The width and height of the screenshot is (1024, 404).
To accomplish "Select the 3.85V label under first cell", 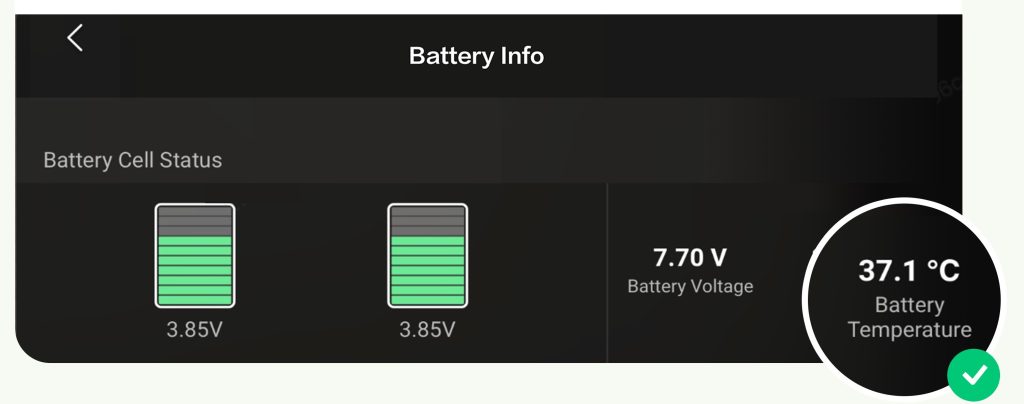I will (x=195, y=330).
